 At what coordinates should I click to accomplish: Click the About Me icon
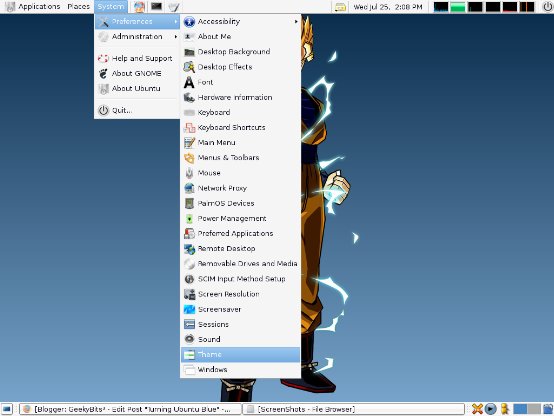189,36
